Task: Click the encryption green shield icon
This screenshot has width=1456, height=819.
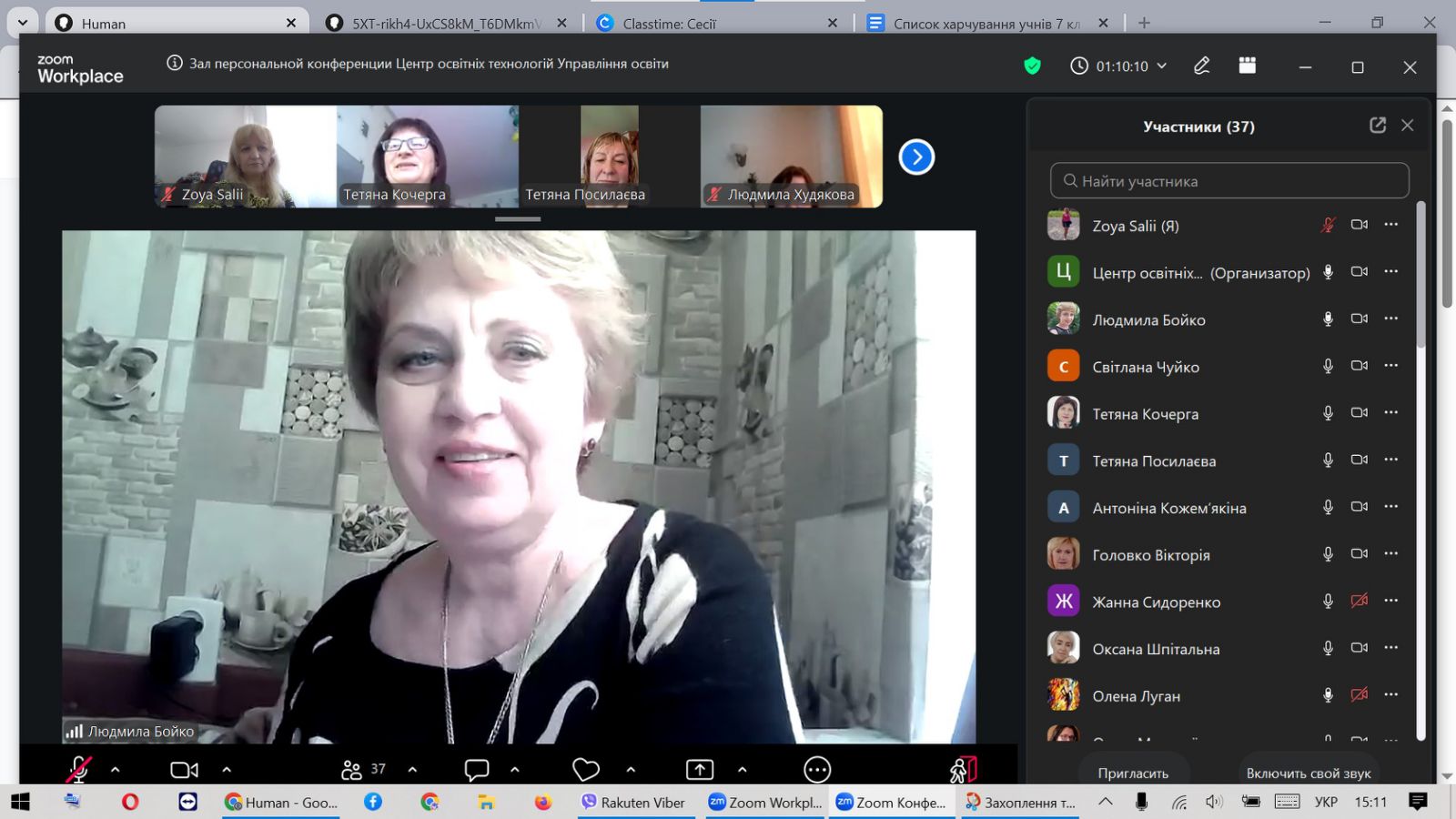Action: pyautogui.click(x=1032, y=66)
